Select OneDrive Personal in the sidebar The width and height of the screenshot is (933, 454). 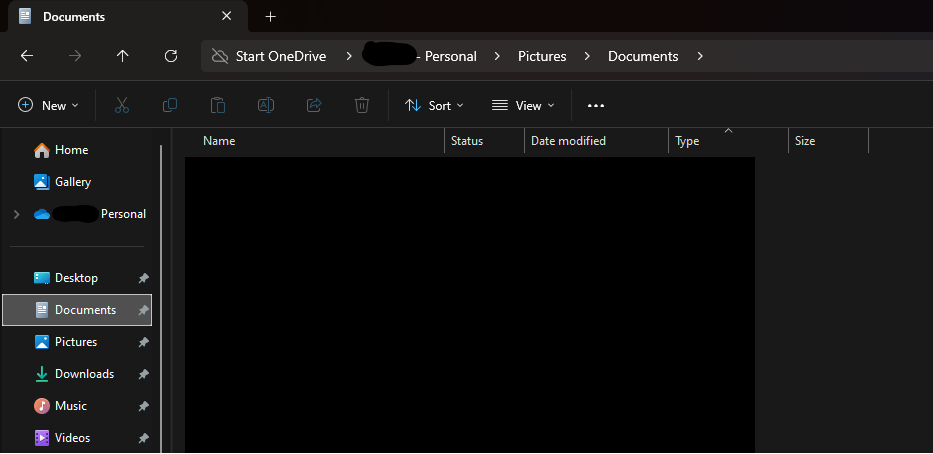click(90, 214)
